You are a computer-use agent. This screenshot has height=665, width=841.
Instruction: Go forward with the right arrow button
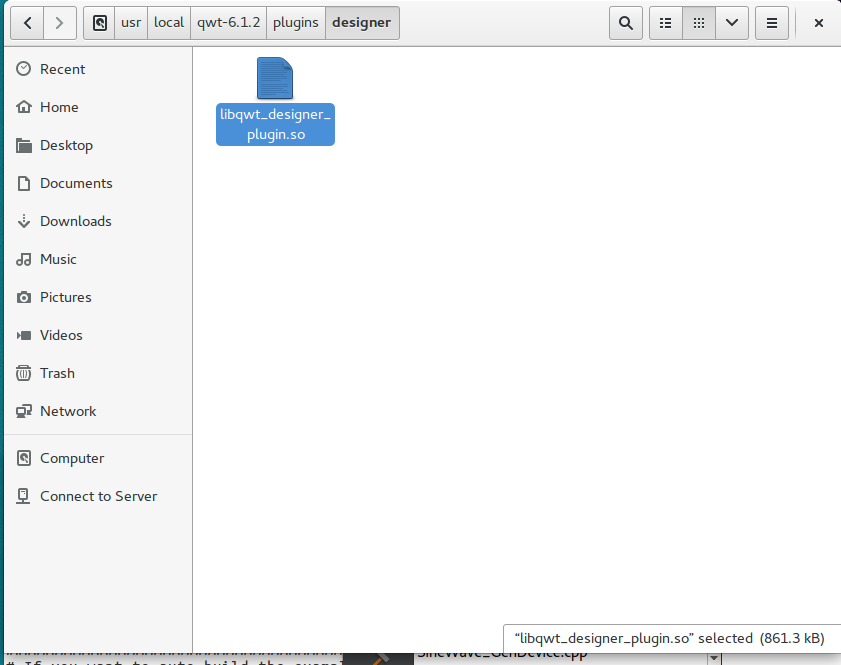click(x=60, y=23)
